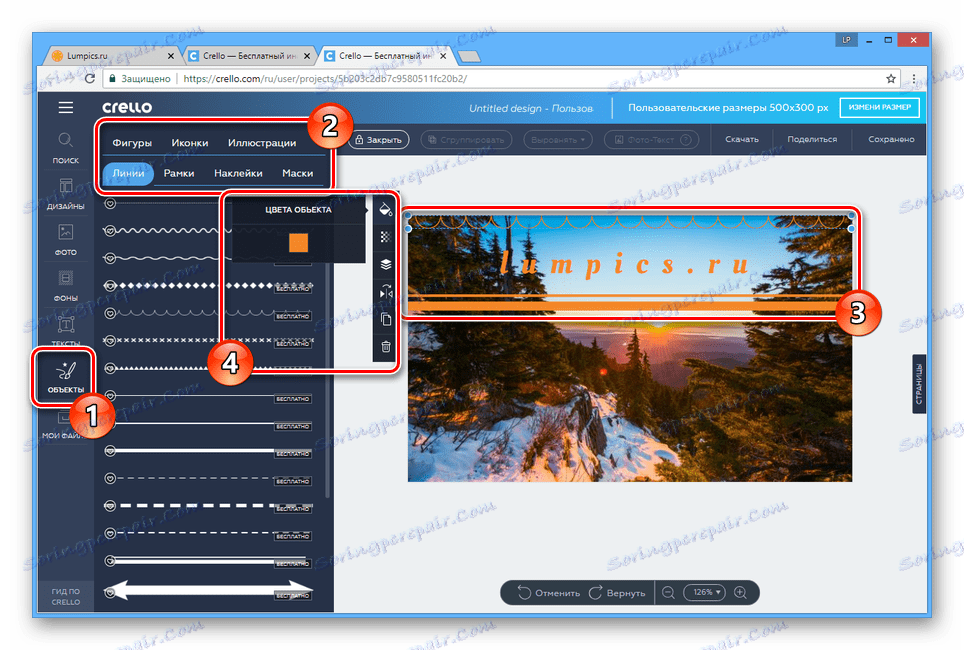Click Вернуть to redo
Image resolution: width=964 pixels, height=650 pixels.
pos(617,593)
